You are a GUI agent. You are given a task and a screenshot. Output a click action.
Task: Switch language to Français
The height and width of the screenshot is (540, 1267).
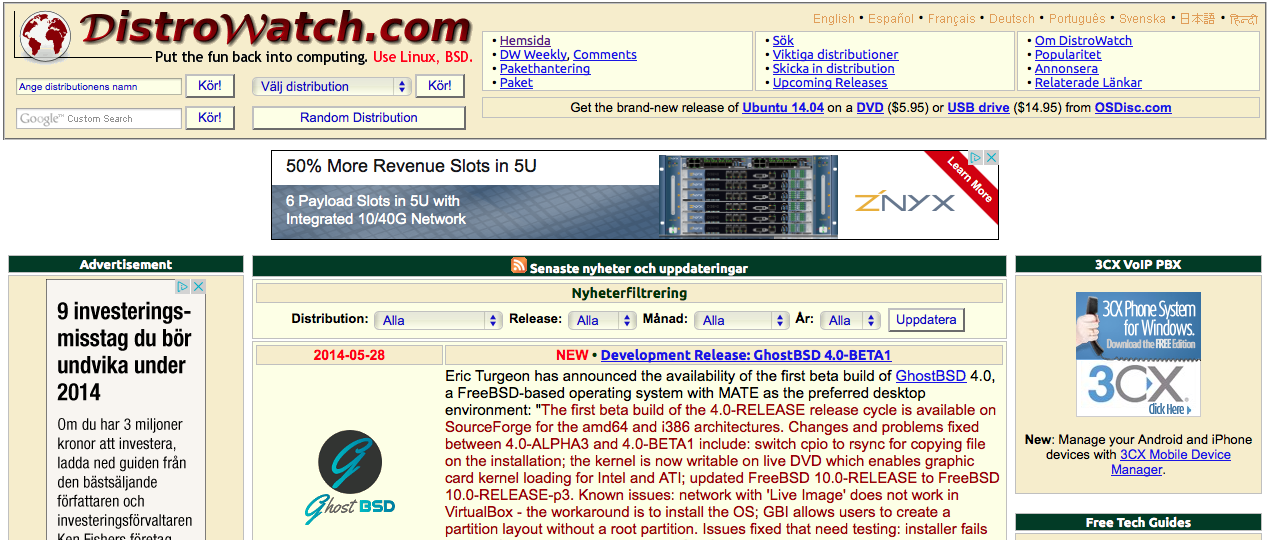click(x=951, y=19)
